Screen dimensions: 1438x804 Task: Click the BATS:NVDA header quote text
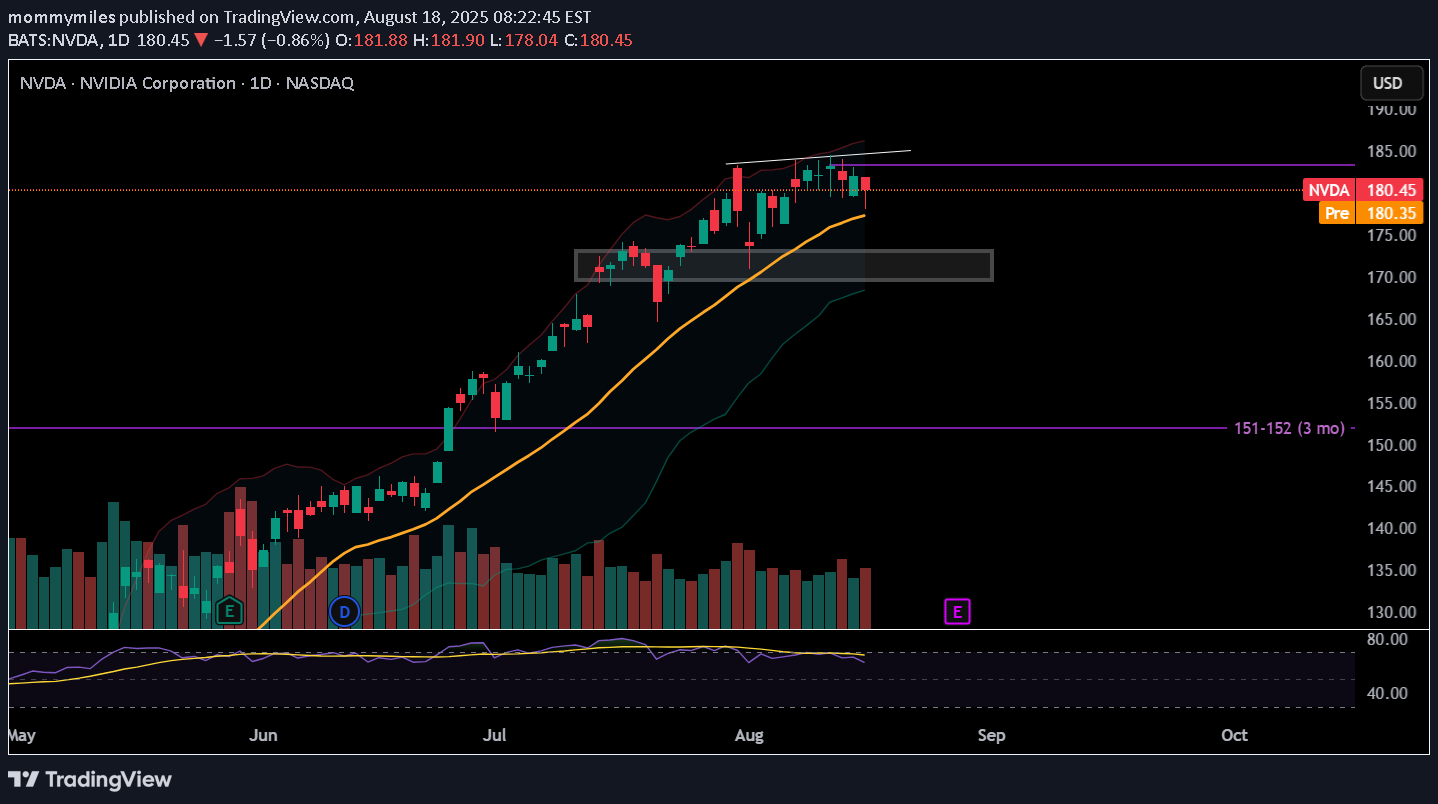[x=320, y=40]
